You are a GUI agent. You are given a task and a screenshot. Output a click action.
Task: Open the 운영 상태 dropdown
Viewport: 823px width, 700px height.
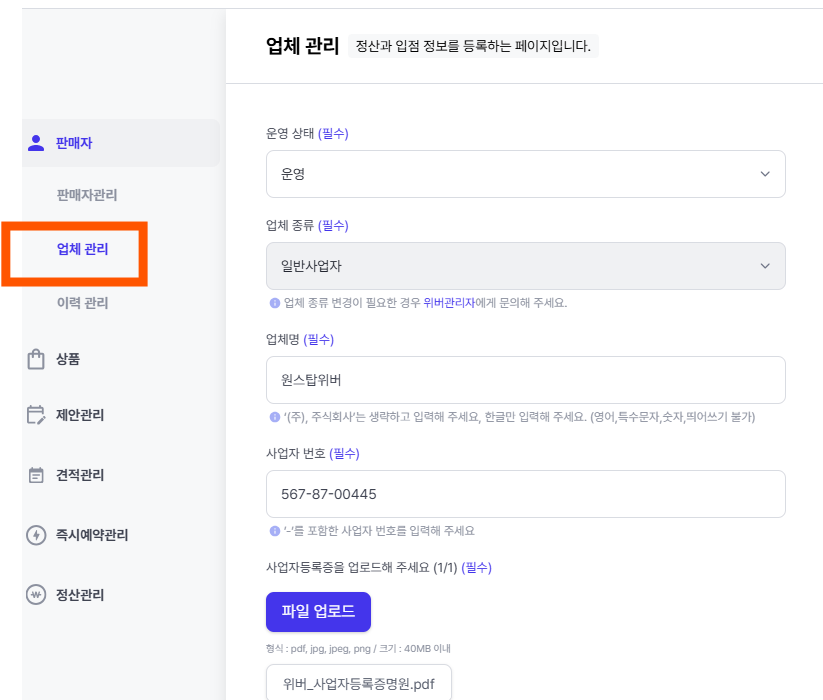click(525, 174)
